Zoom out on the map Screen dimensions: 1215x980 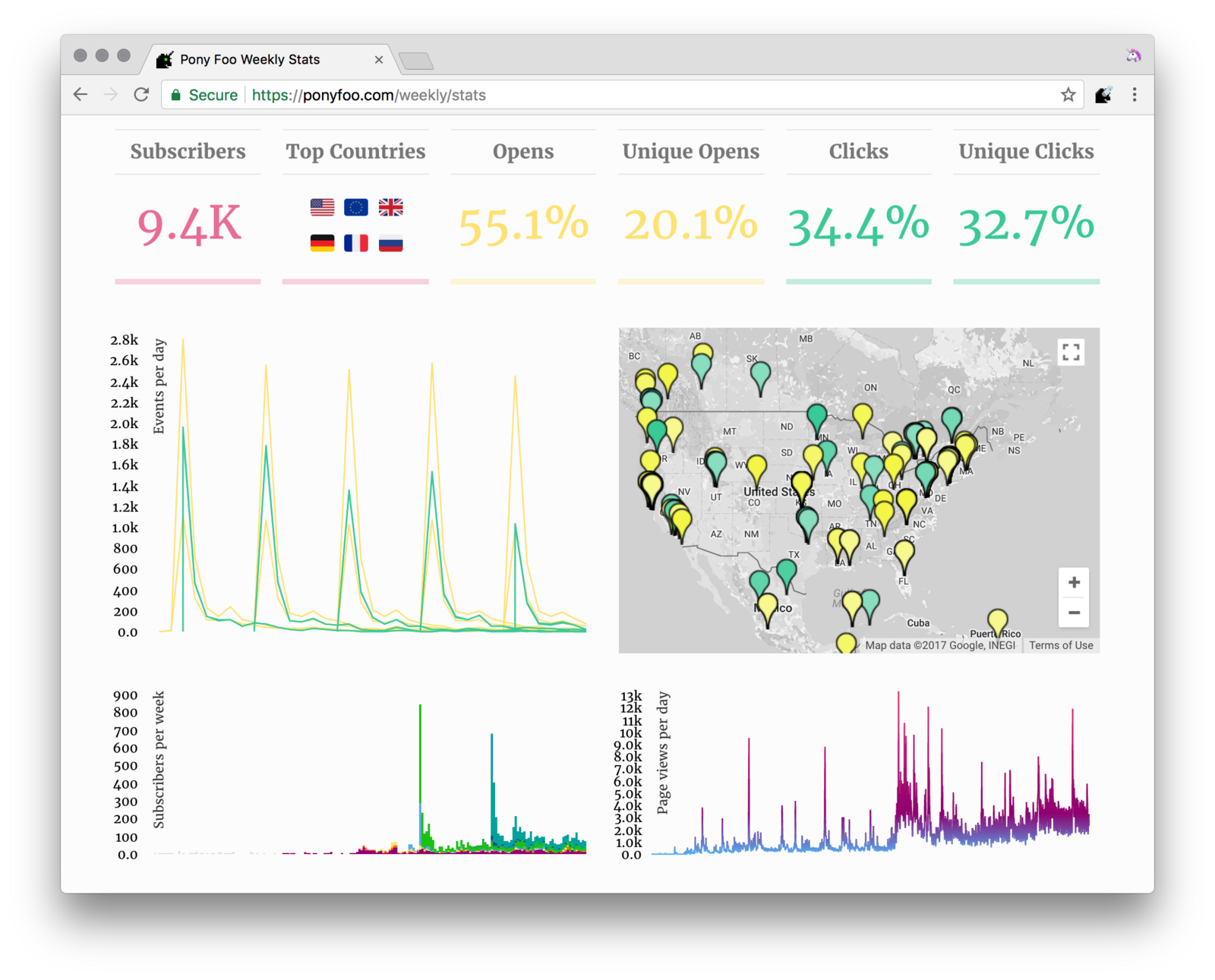[1074, 613]
